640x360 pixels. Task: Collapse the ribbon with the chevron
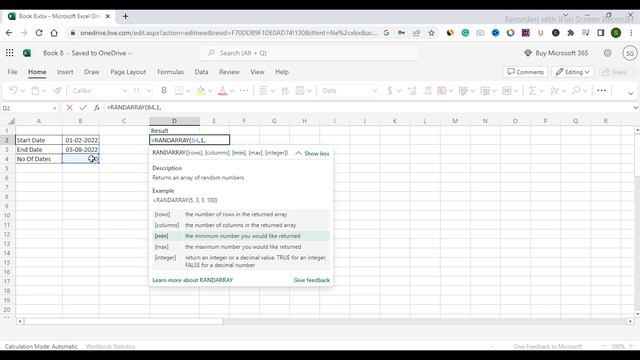[631, 93]
